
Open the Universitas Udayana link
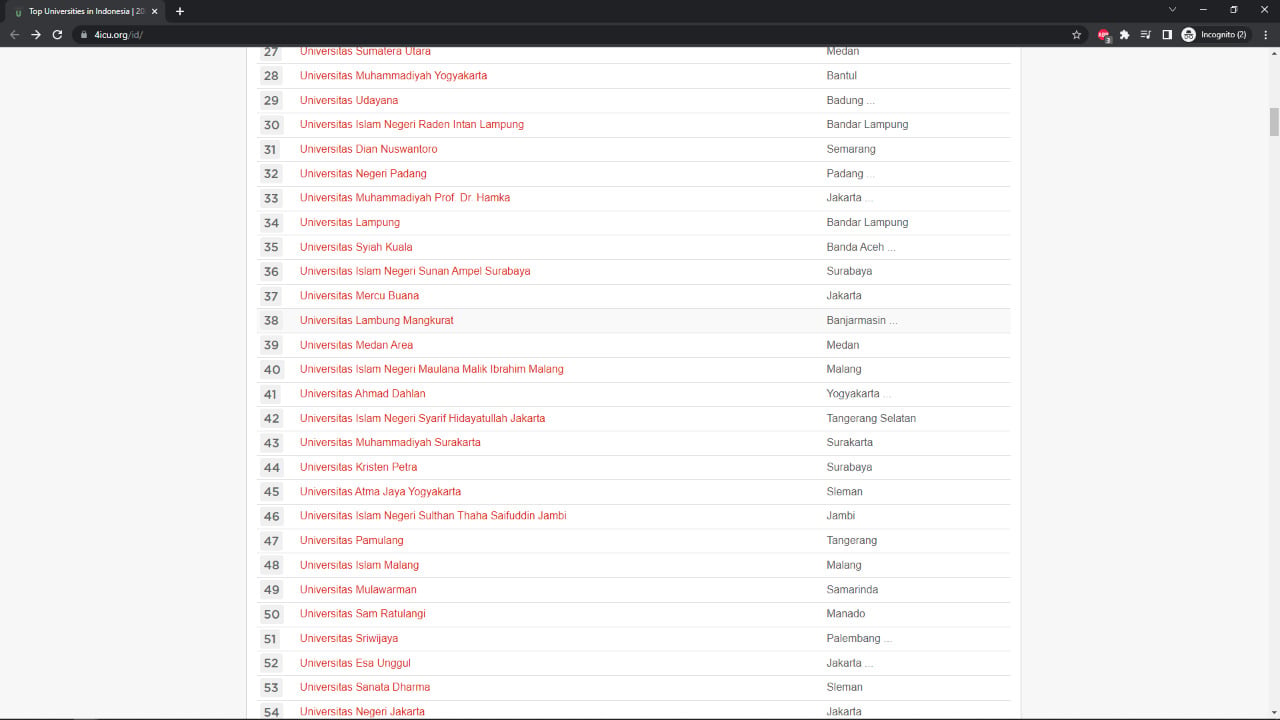click(349, 100)
